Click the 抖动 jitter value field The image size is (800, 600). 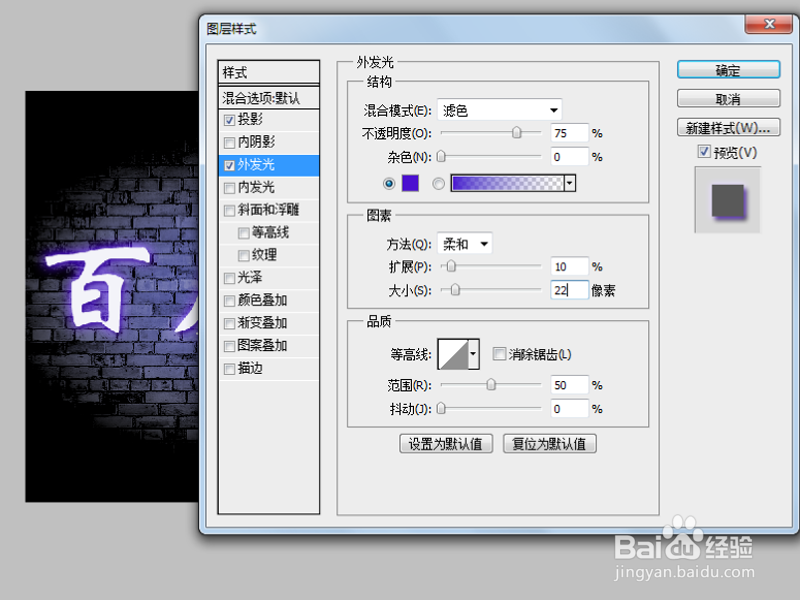[x=569, y=409]
